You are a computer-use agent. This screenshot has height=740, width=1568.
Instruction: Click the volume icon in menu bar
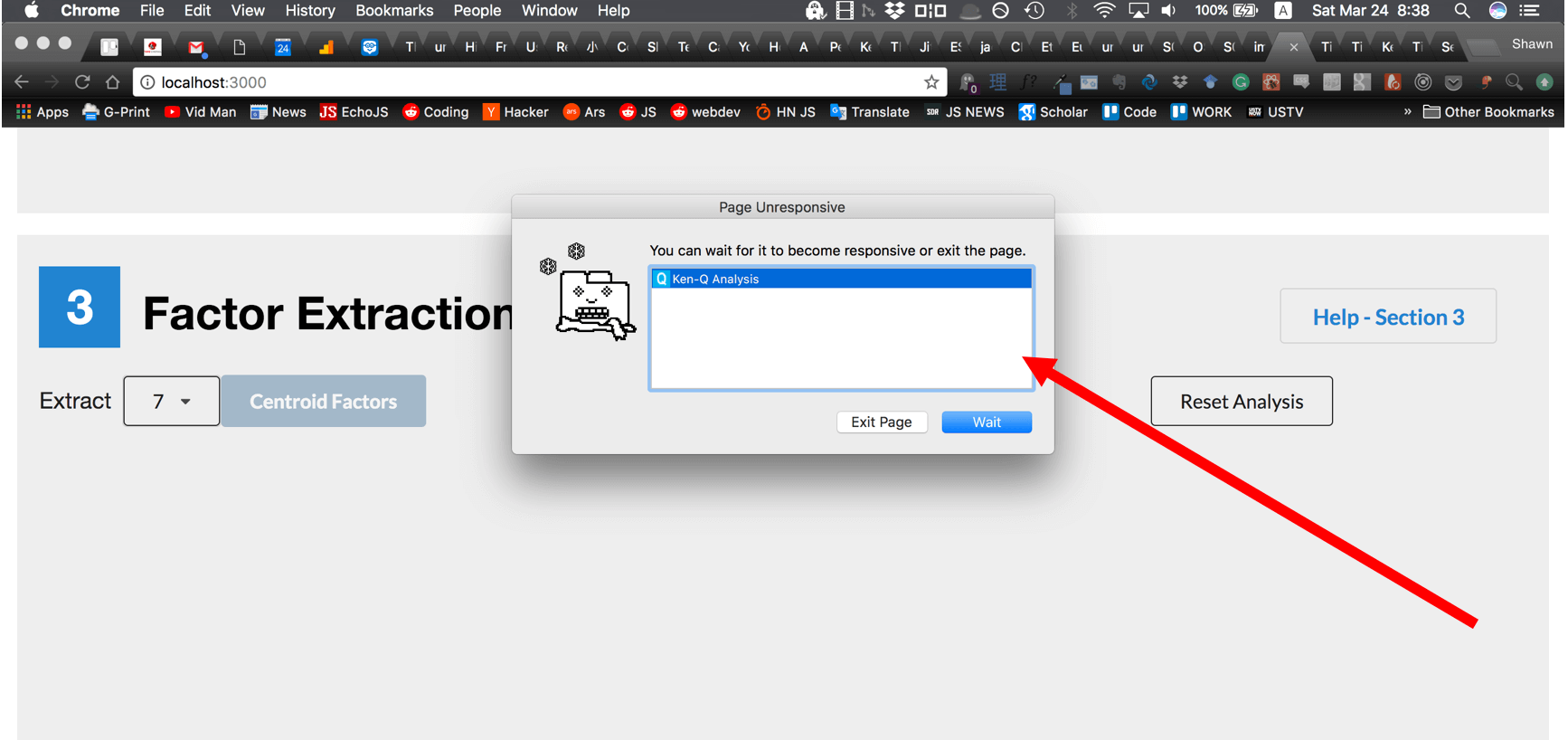[1168, 11]
